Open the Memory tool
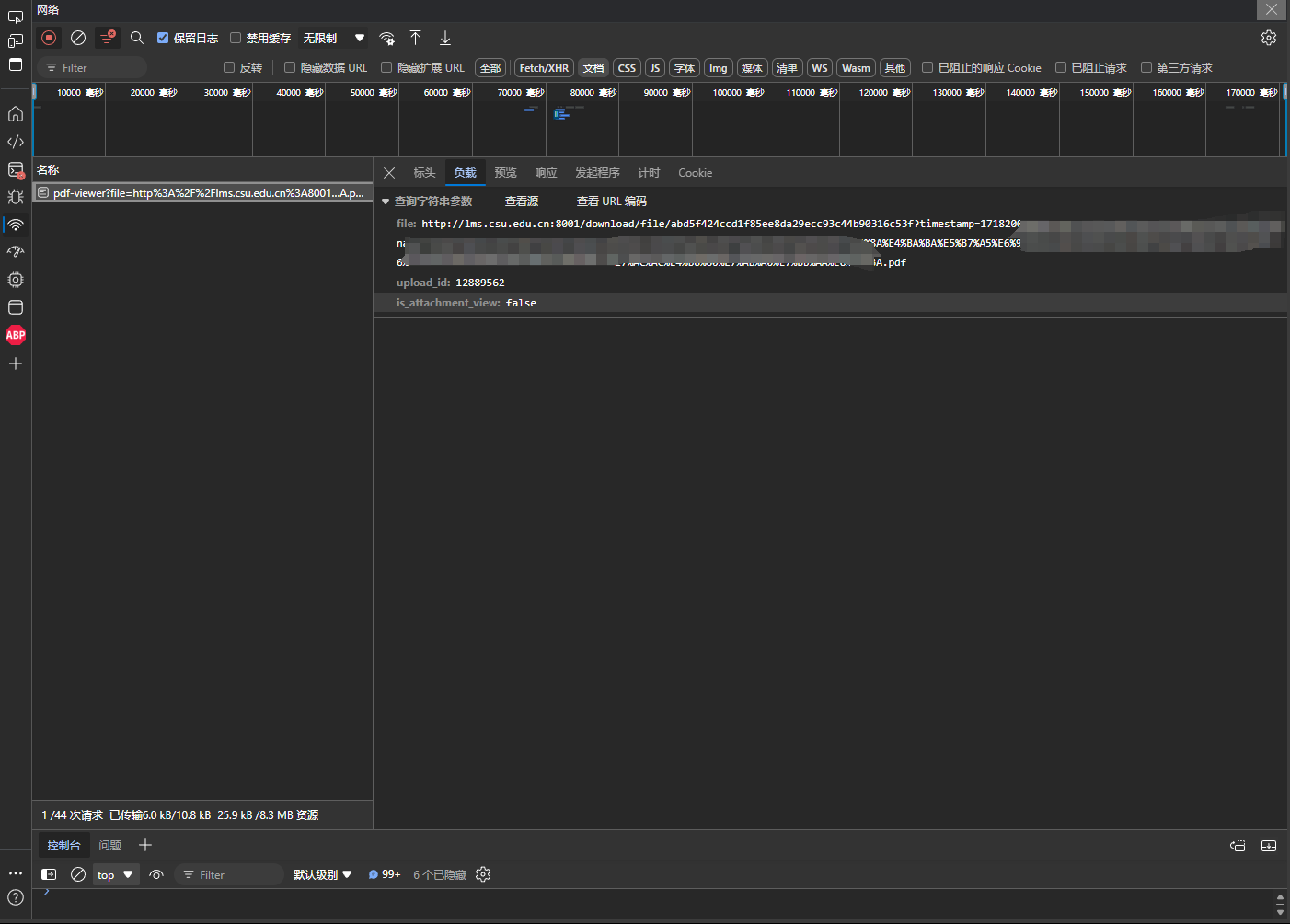The width and height of the screenshot is (1290, 924). click(x=16, y=280)
